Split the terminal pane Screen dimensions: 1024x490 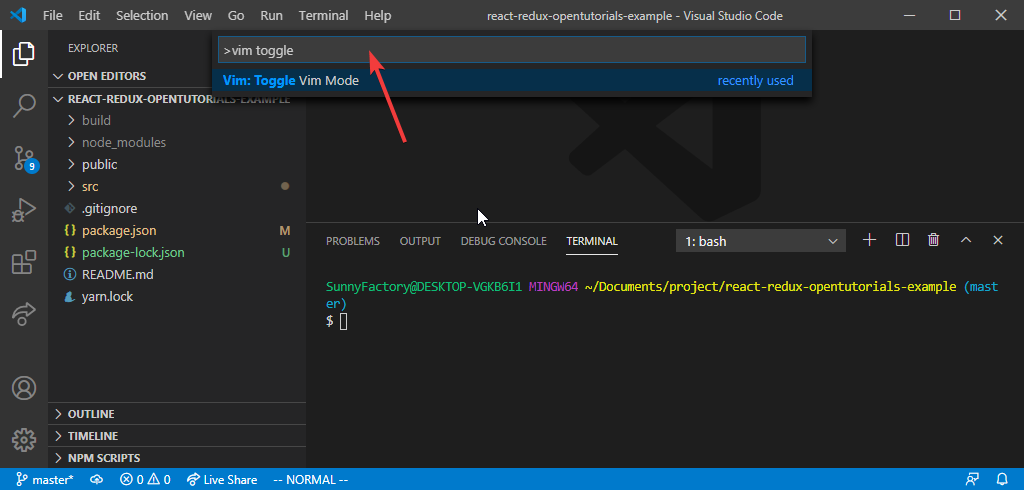coord(902,240)
